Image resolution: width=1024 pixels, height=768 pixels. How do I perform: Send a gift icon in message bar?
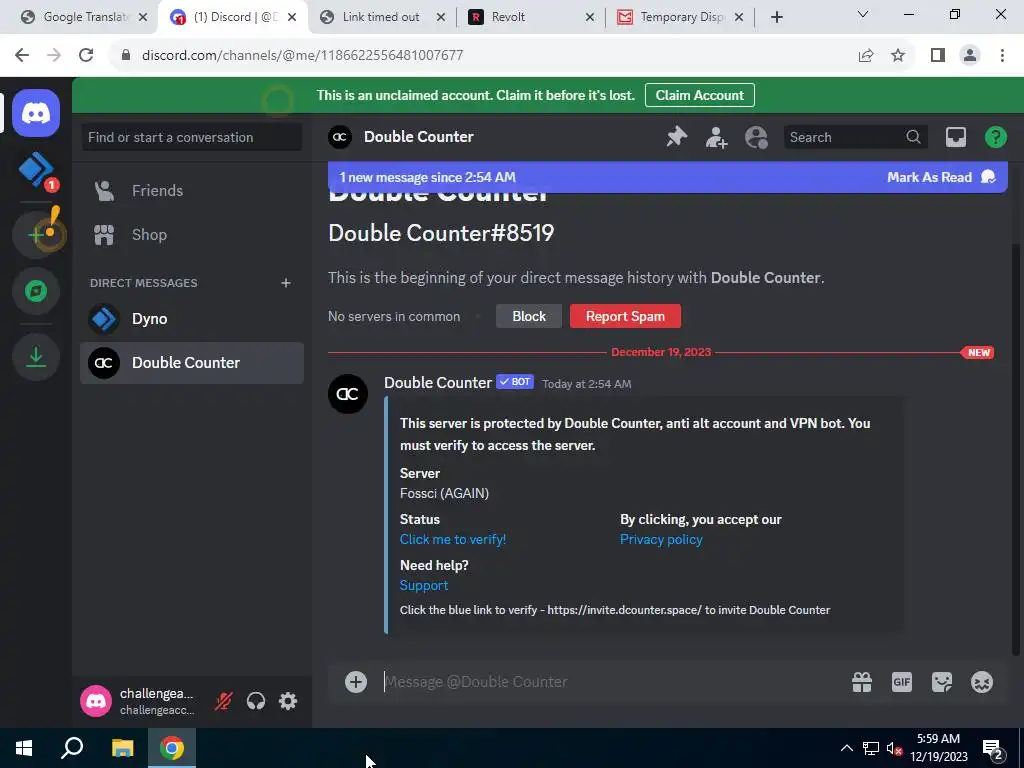[862, 682]
